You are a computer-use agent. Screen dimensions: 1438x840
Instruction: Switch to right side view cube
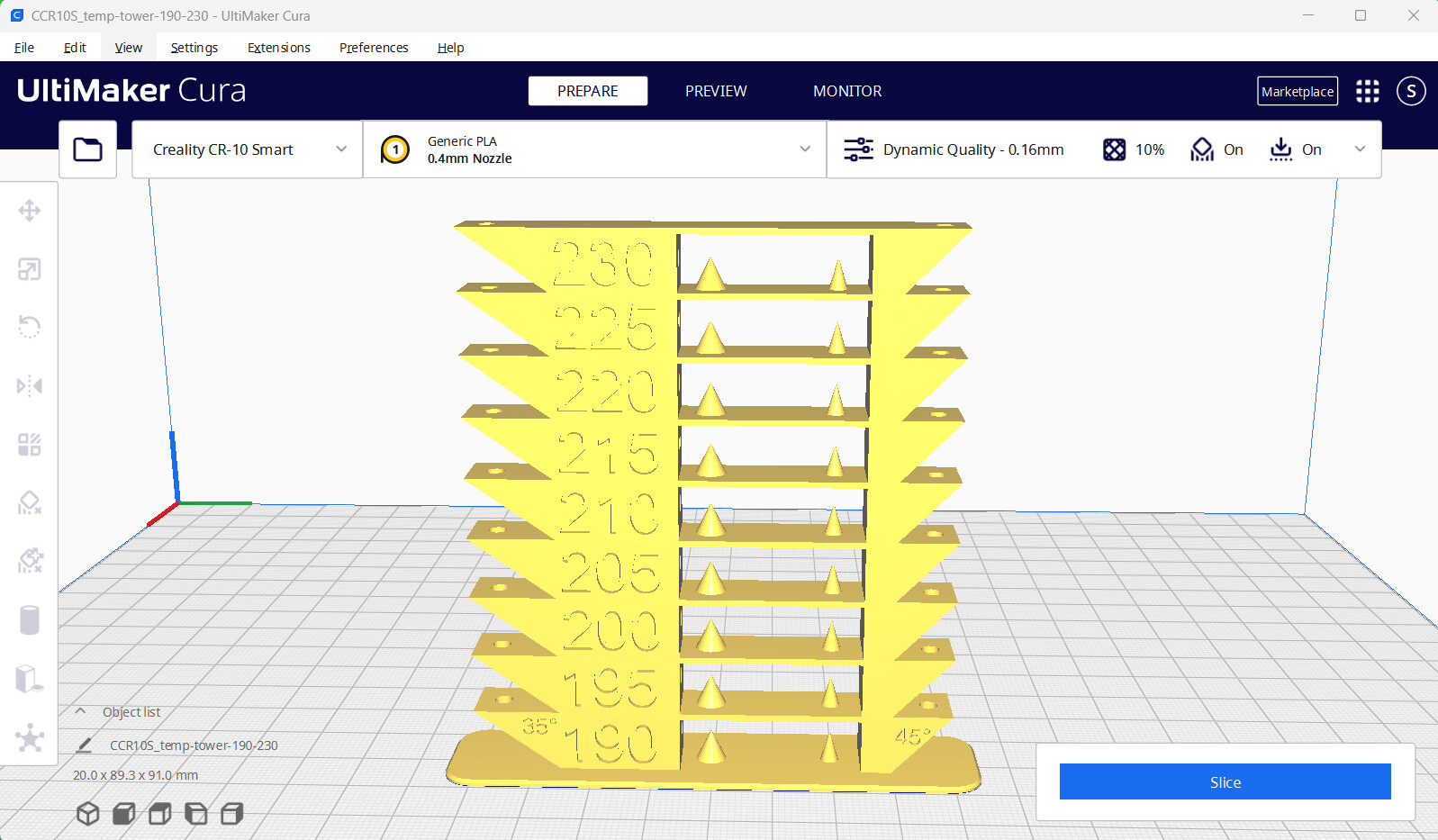(231, 814)
